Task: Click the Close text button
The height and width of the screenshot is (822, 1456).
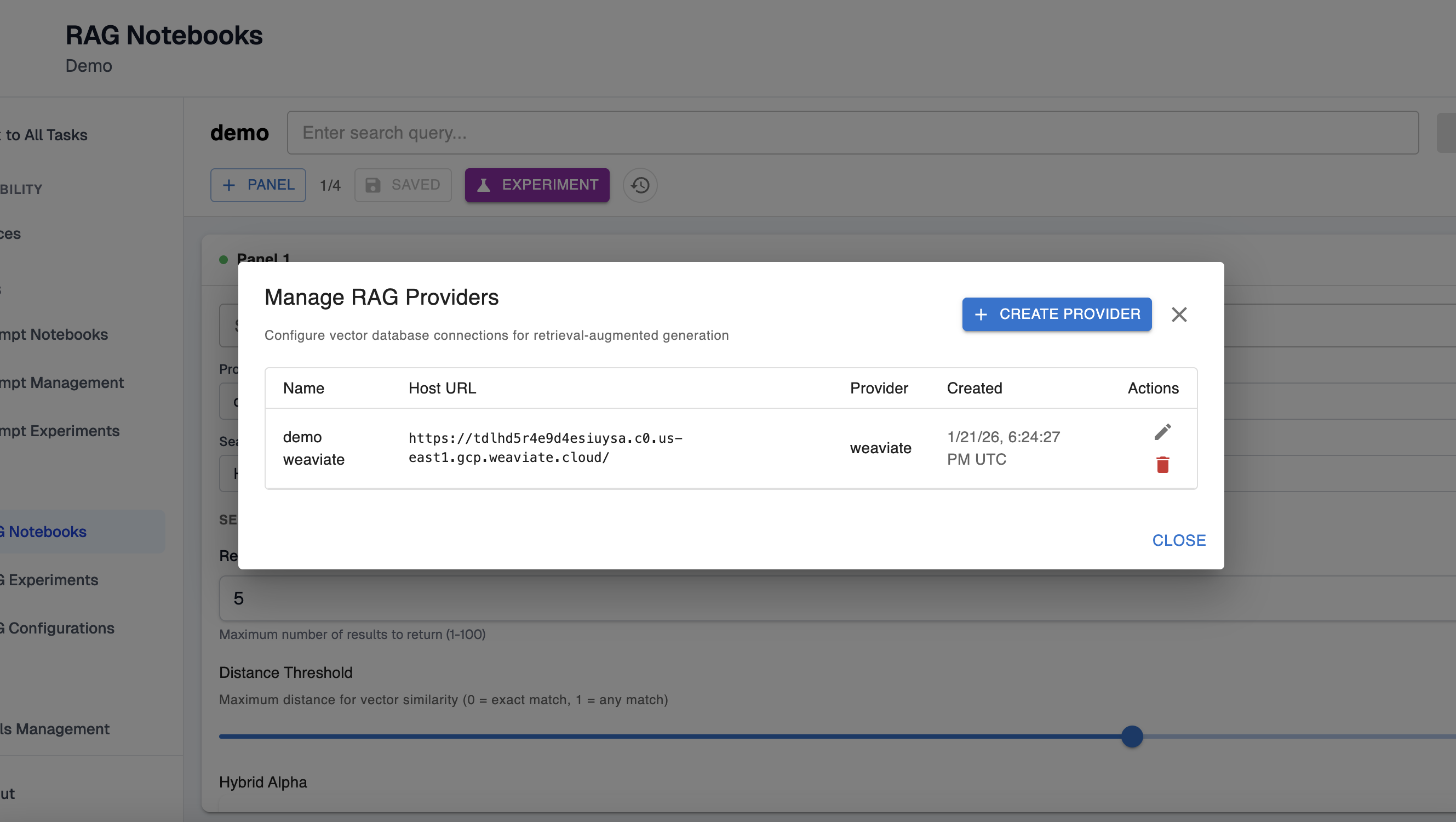Action: (1178, 540)
